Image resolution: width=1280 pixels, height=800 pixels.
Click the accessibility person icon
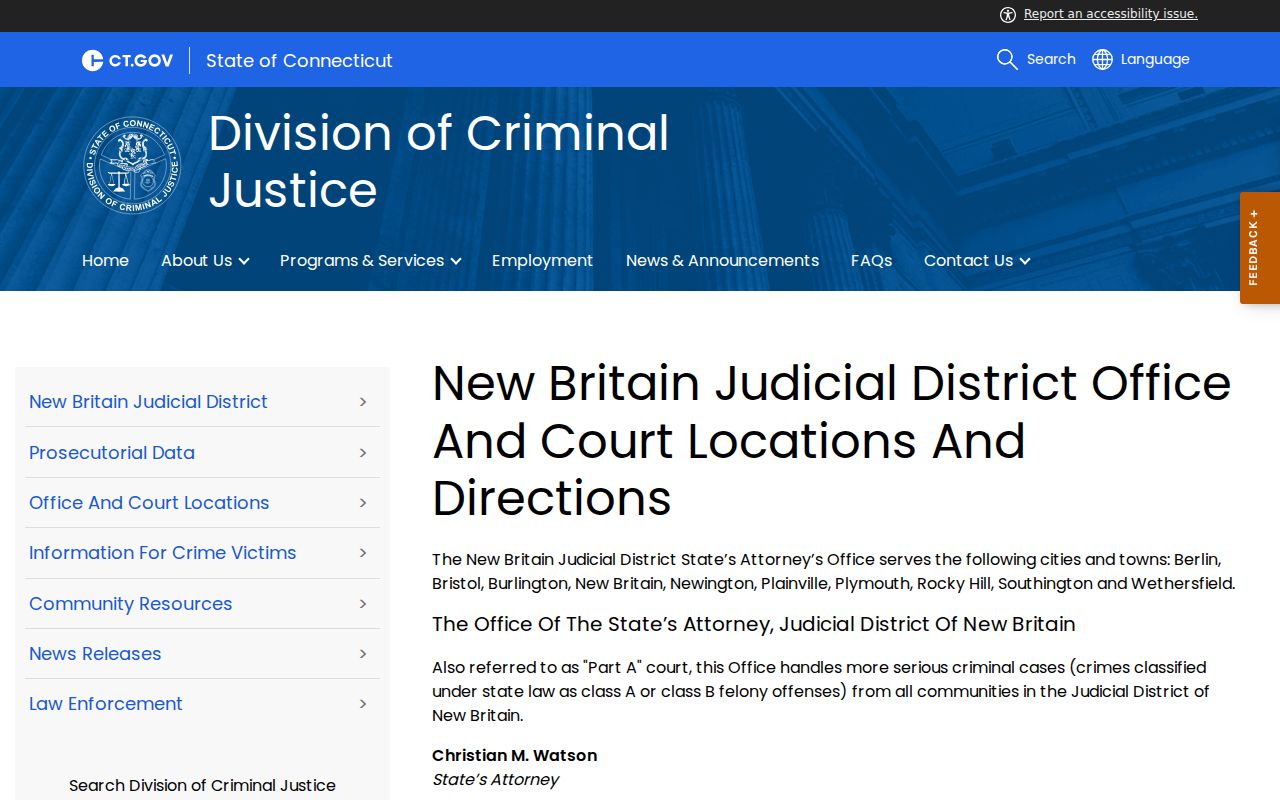click(1008, 14)
